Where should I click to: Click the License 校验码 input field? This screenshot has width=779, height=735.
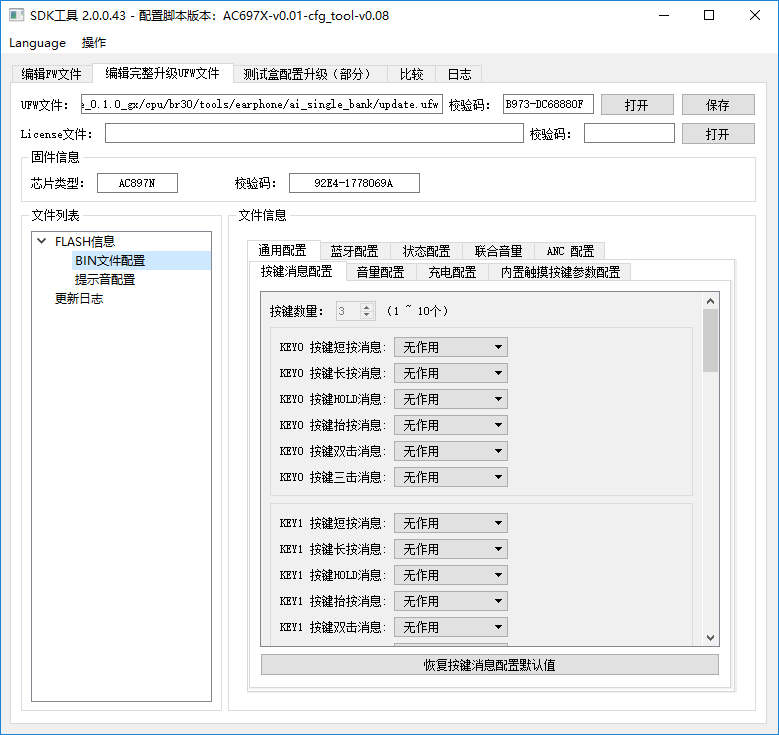629,133
